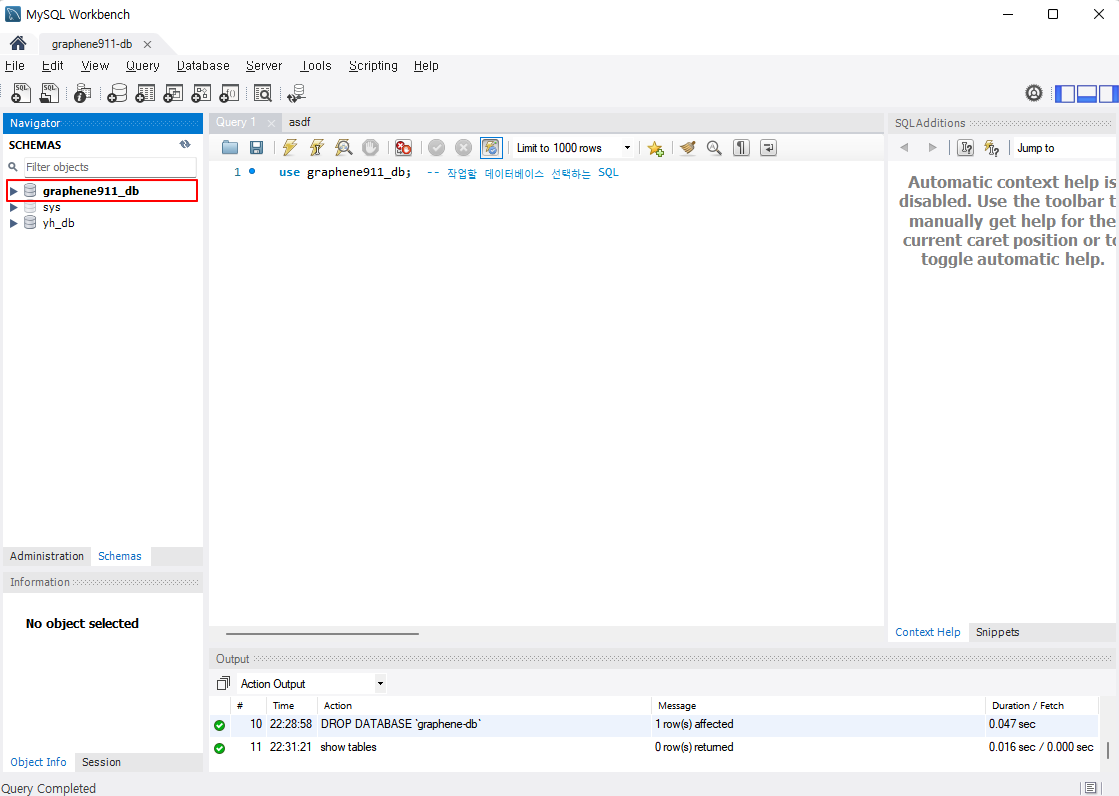
Task: Open the File menu
Action: tap(14, 66)
